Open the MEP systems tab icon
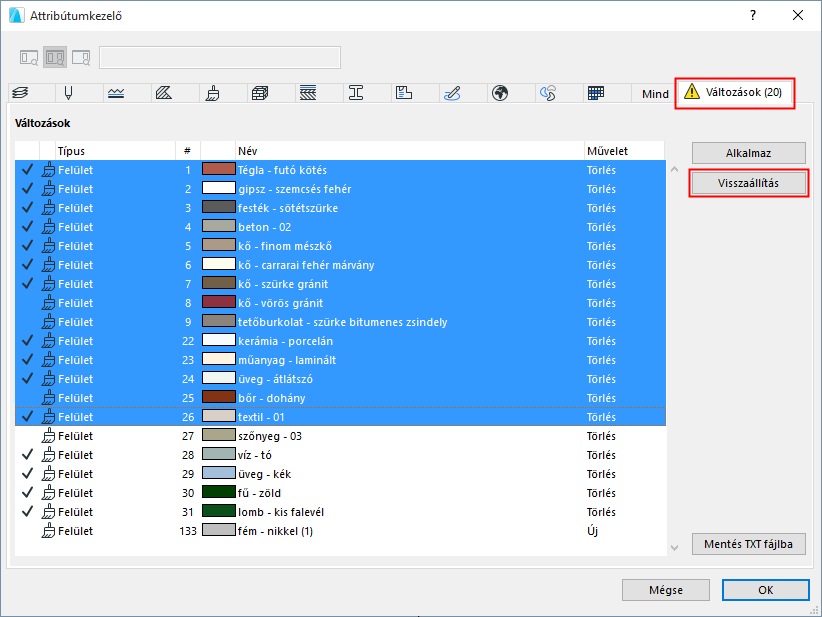Image resolution: width=822 pixels, height=617 pixels. point(452,93)
